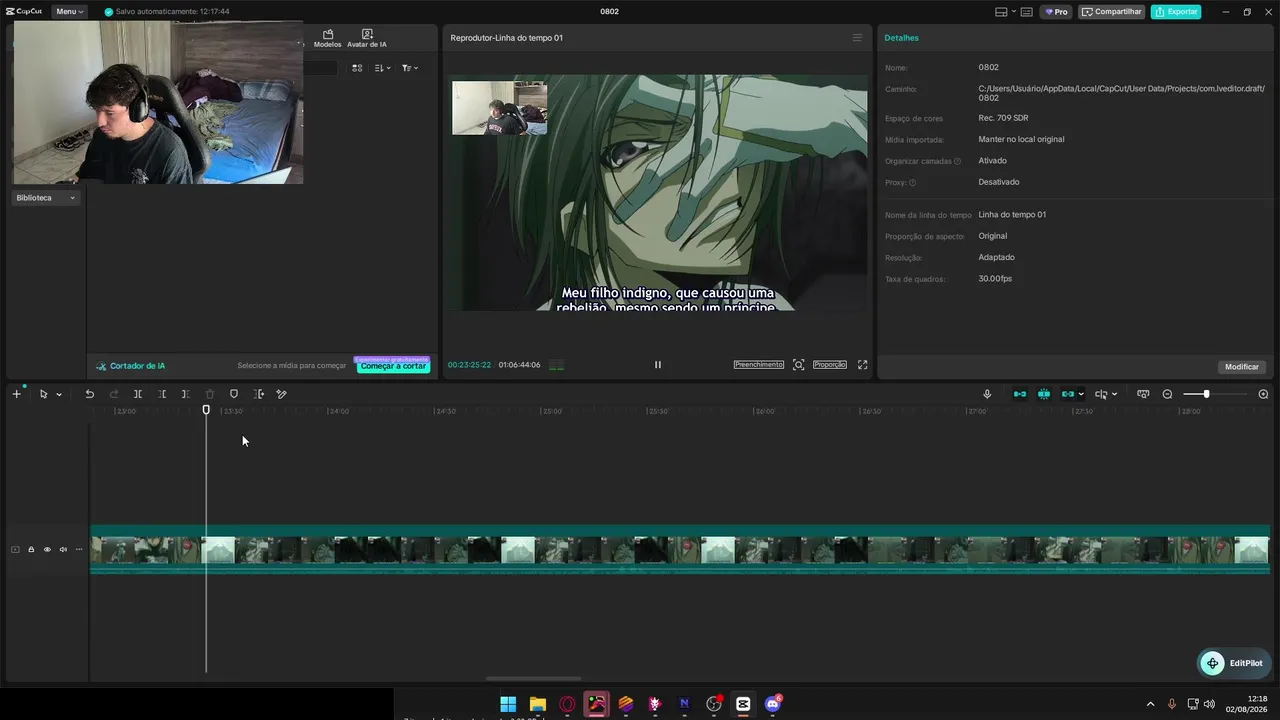Click the info icon beside Organizar camadas

point(957,161)
